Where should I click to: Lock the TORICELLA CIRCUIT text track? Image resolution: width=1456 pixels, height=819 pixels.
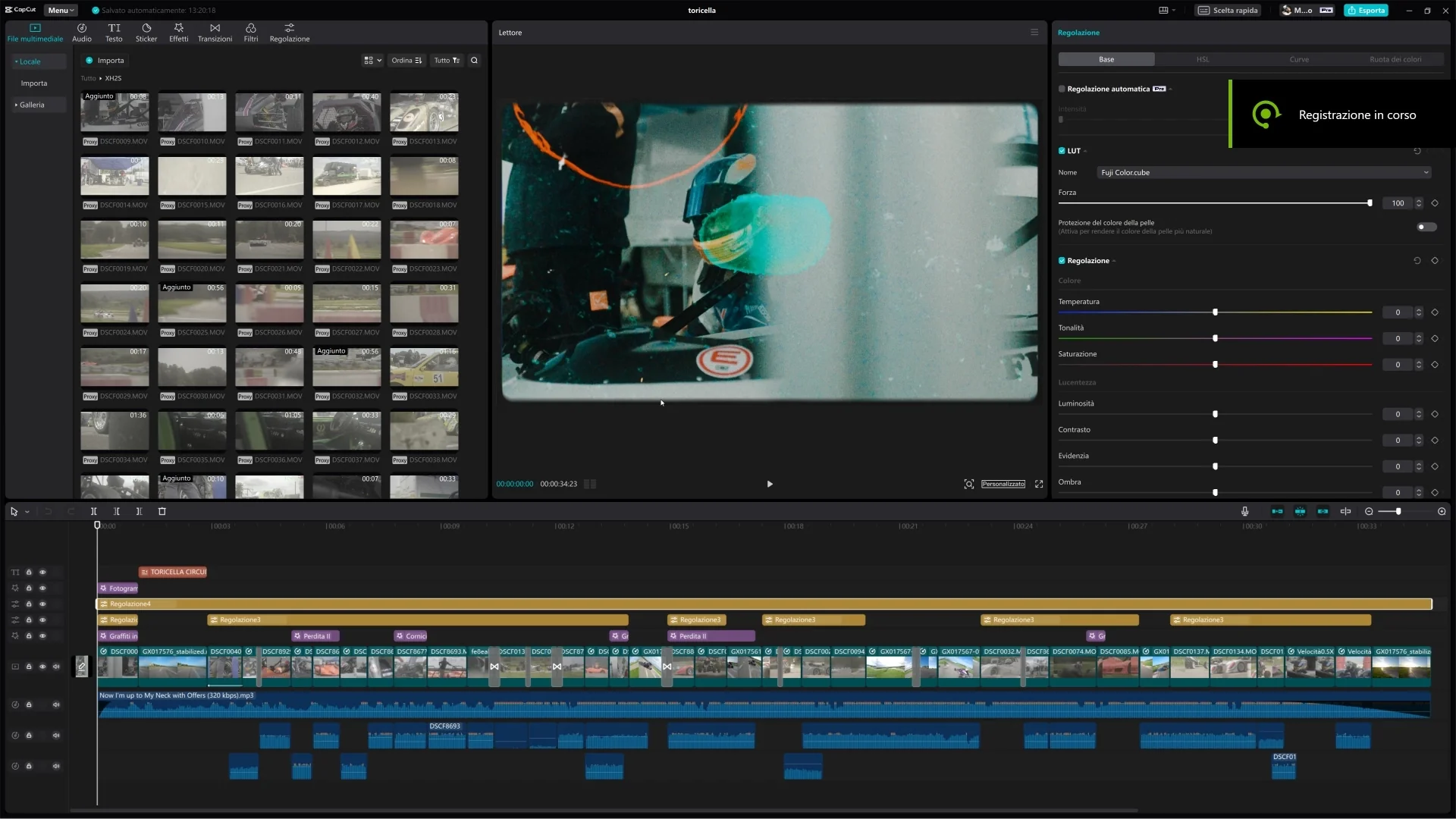pos(29,573)
